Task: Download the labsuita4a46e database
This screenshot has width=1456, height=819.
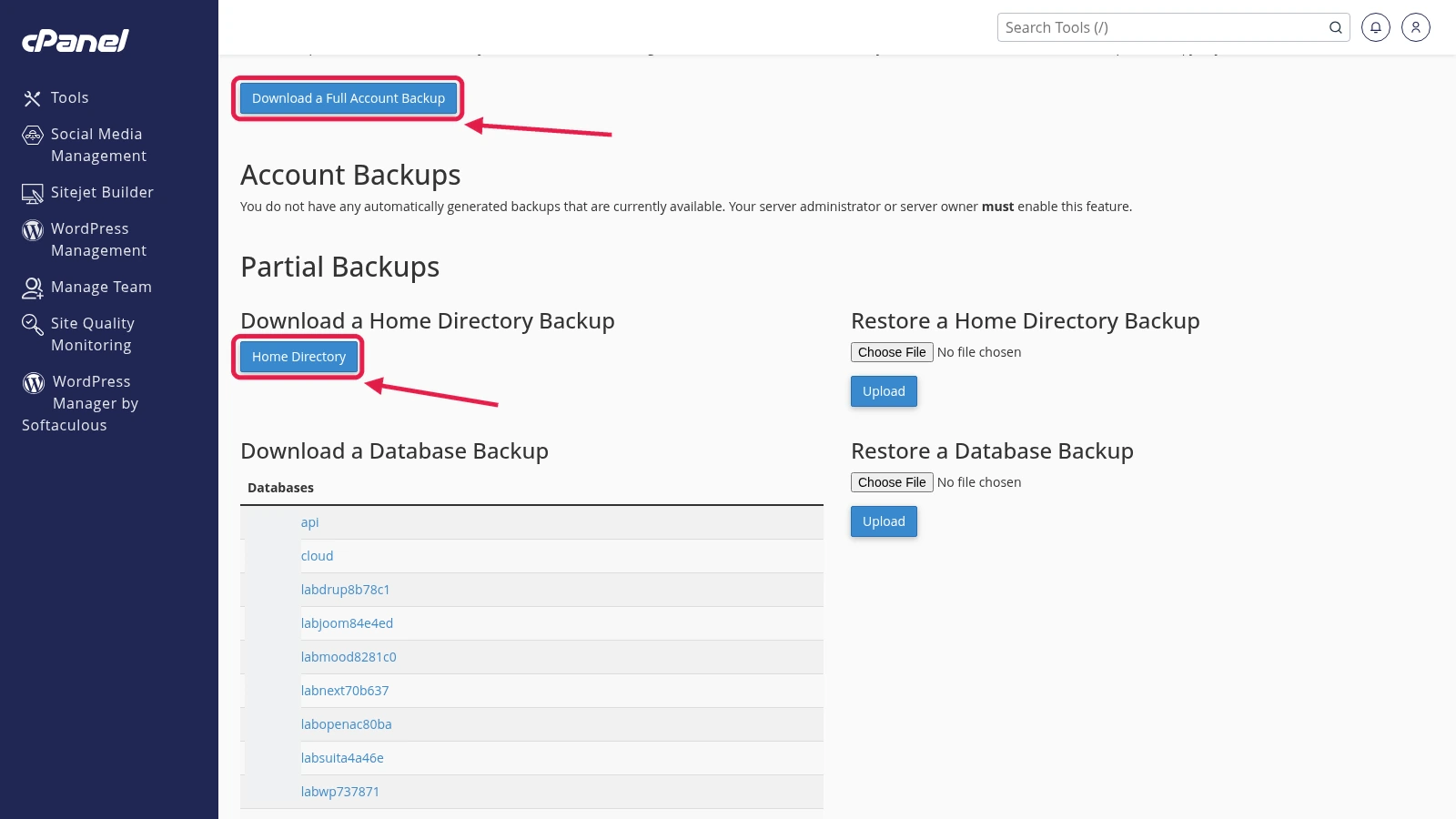Action: (342, 758)
